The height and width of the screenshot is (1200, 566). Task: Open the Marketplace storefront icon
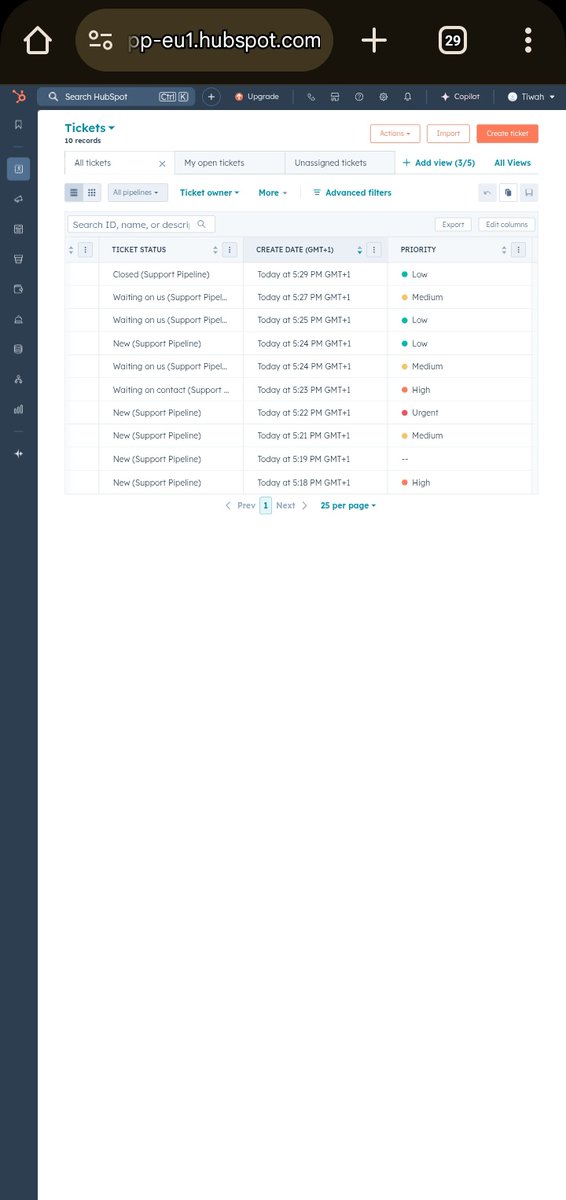[335, 97]
